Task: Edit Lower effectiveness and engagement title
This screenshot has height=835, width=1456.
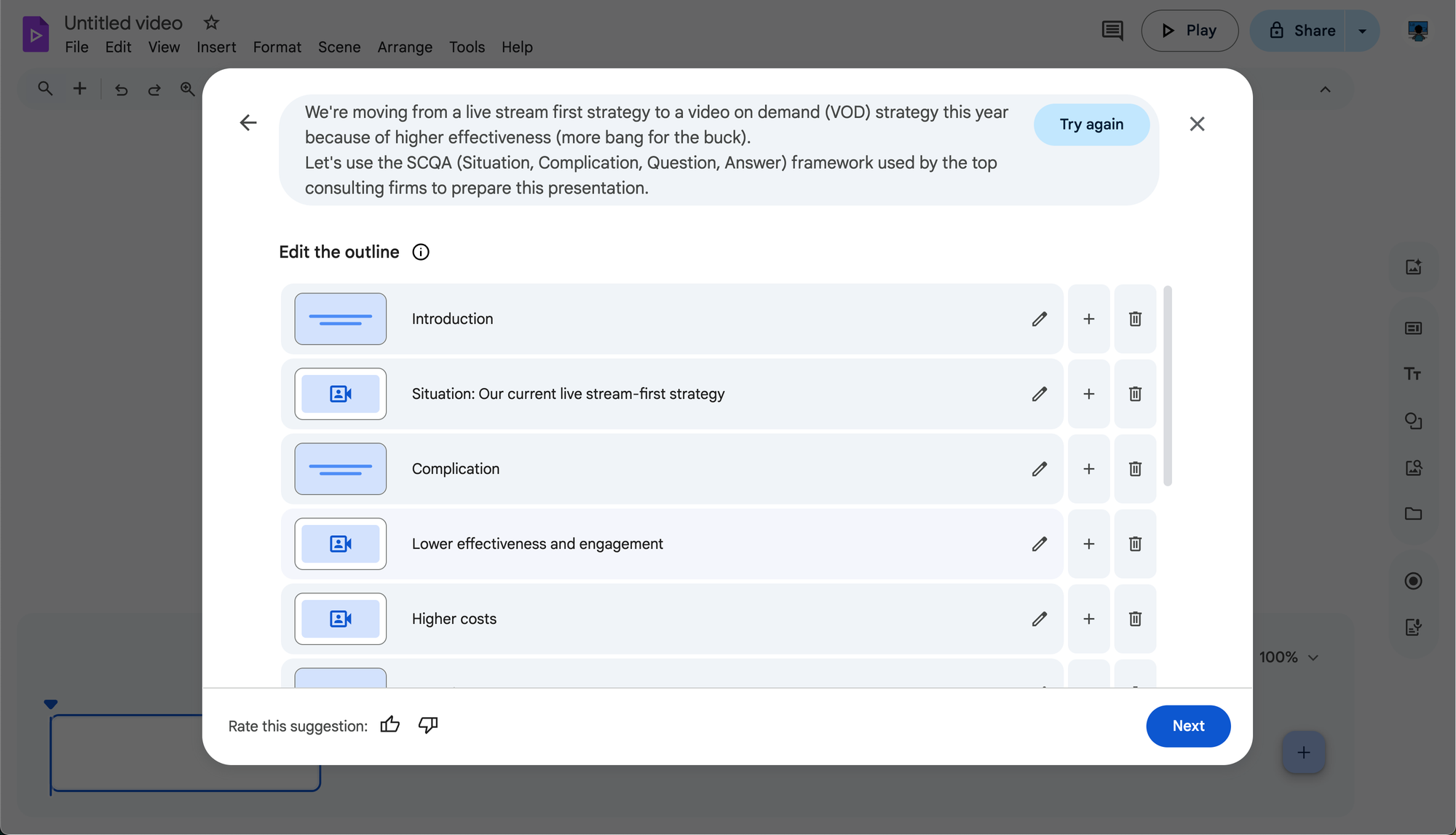Action: 1039,544
